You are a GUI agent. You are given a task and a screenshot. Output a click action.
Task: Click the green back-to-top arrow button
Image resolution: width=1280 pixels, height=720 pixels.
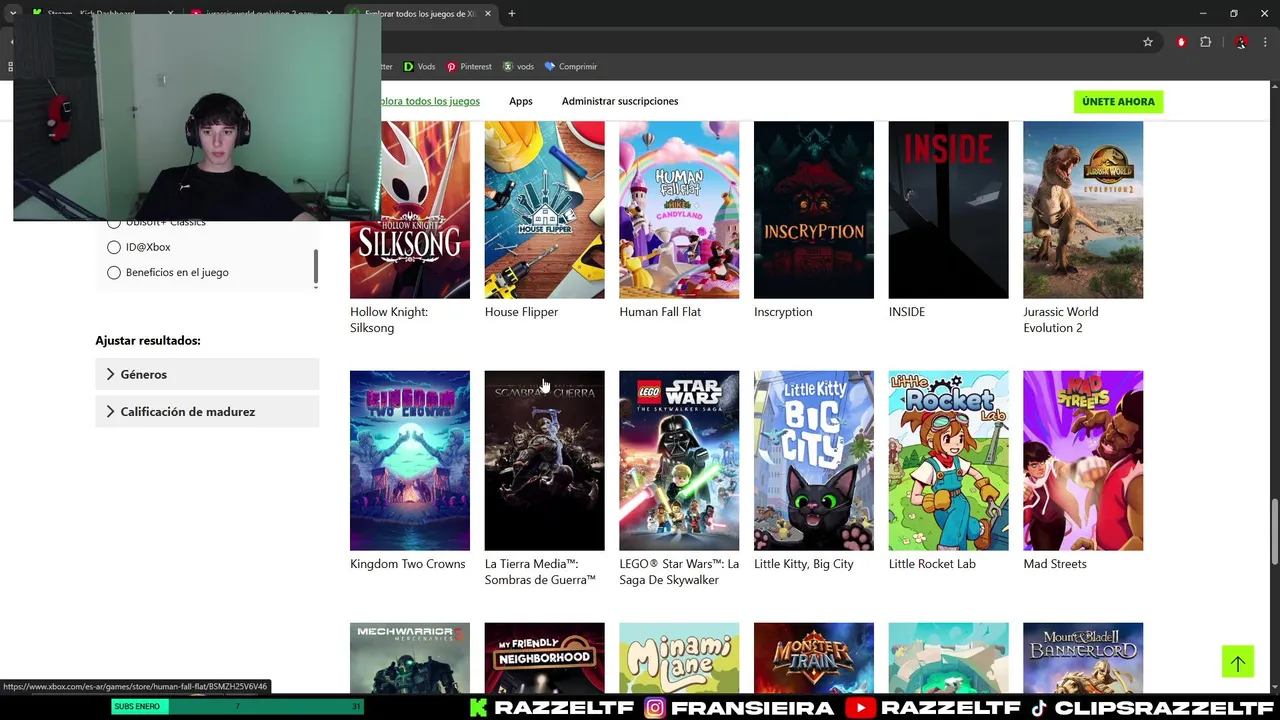coord(1237,661)
